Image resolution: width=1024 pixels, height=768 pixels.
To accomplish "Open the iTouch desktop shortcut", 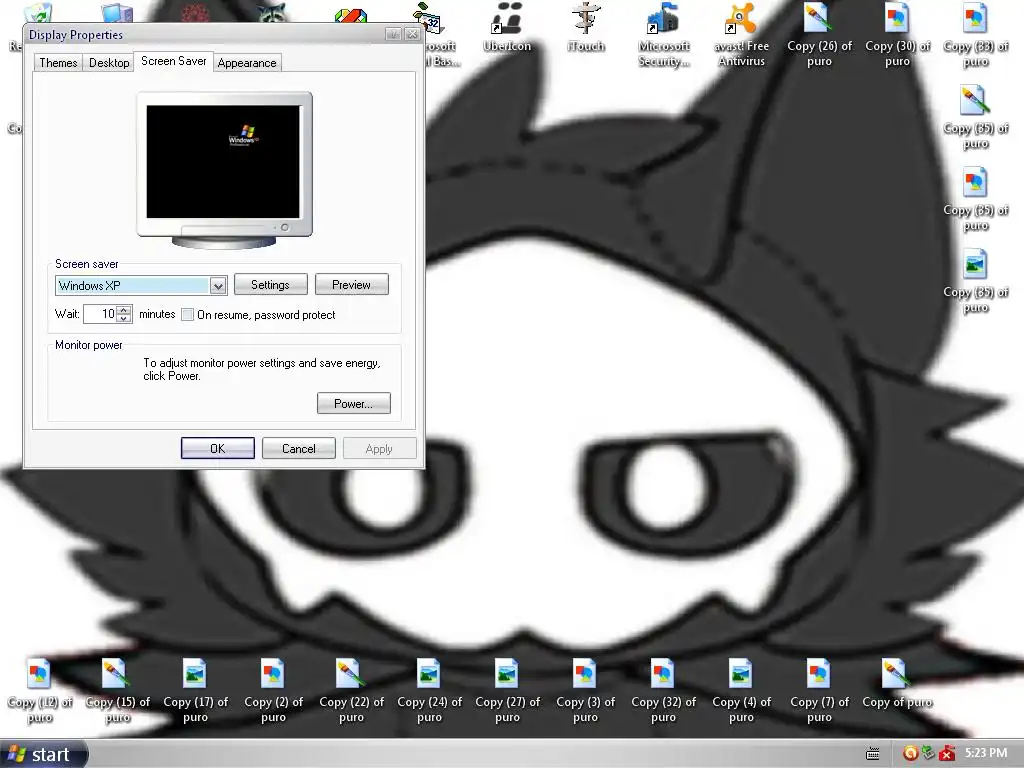I will [x=586, y=26].
